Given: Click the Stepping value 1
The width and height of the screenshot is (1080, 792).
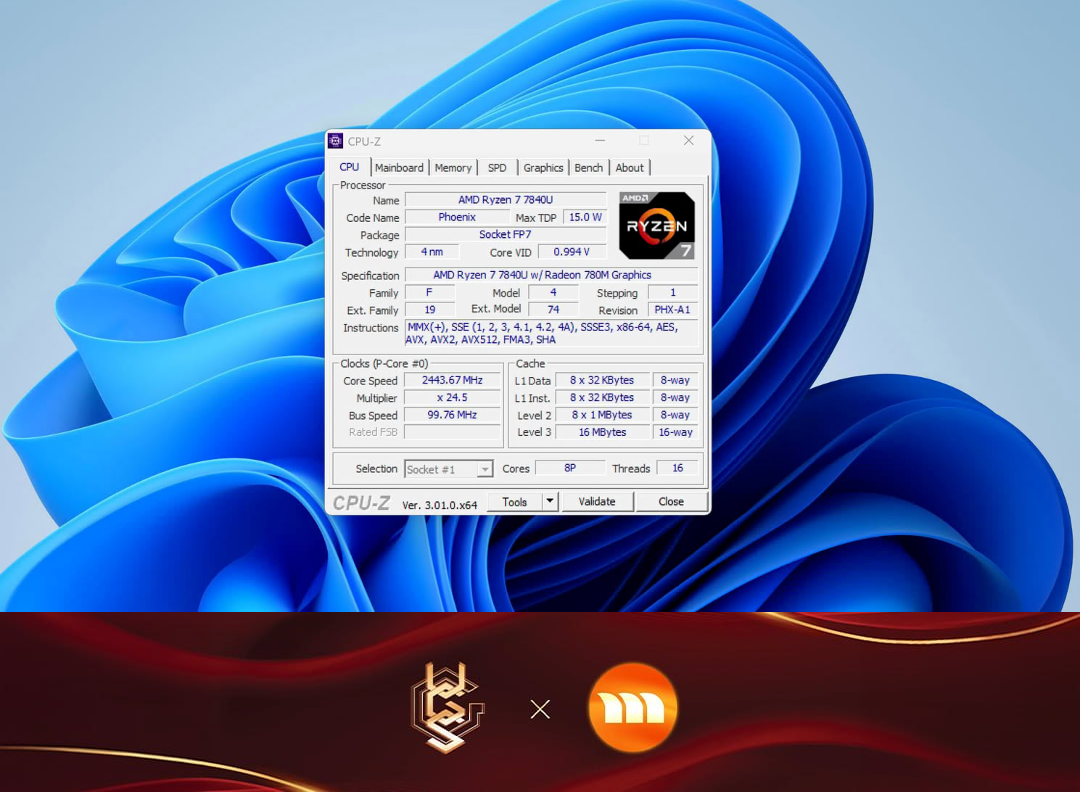Looking at the screenshot, I should click(673, 292).
